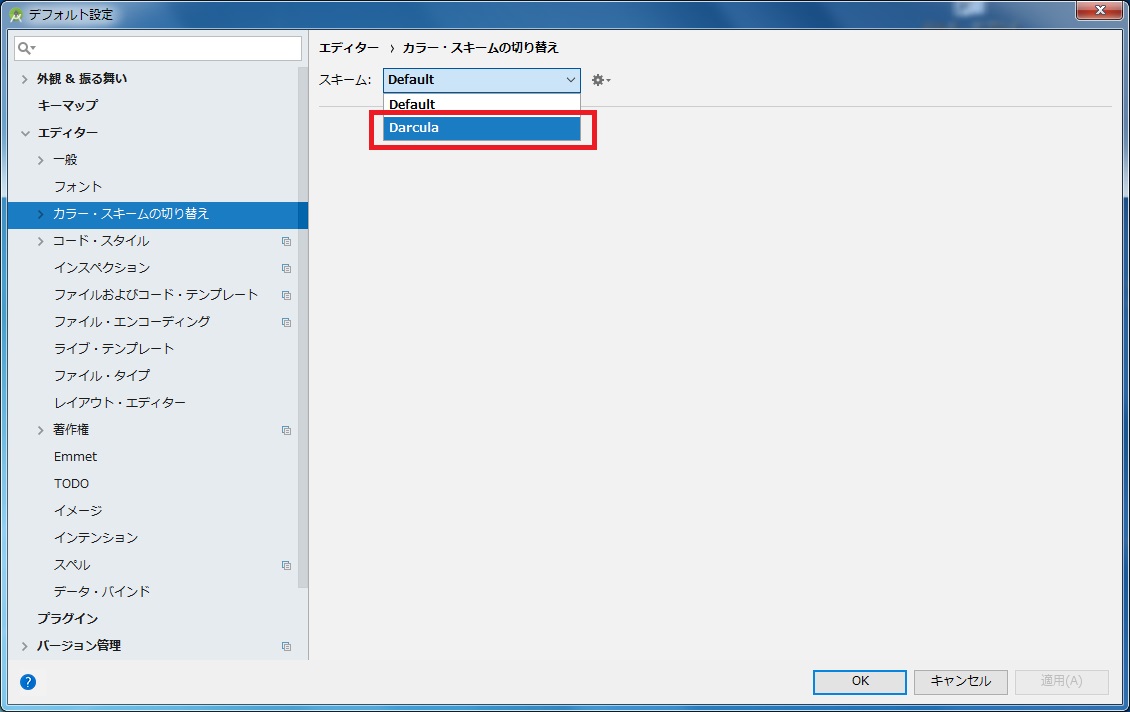Click the project-level icon beside インスペクション
The image size is (1130, 712).
coord(286,268)
